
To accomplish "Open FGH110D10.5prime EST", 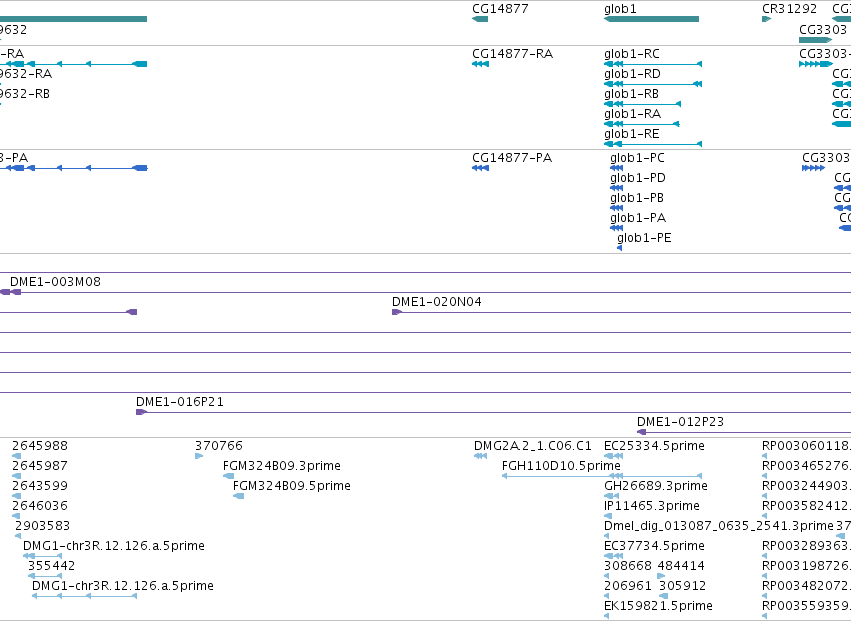I will pyautogui.click(x=561, y=466).
